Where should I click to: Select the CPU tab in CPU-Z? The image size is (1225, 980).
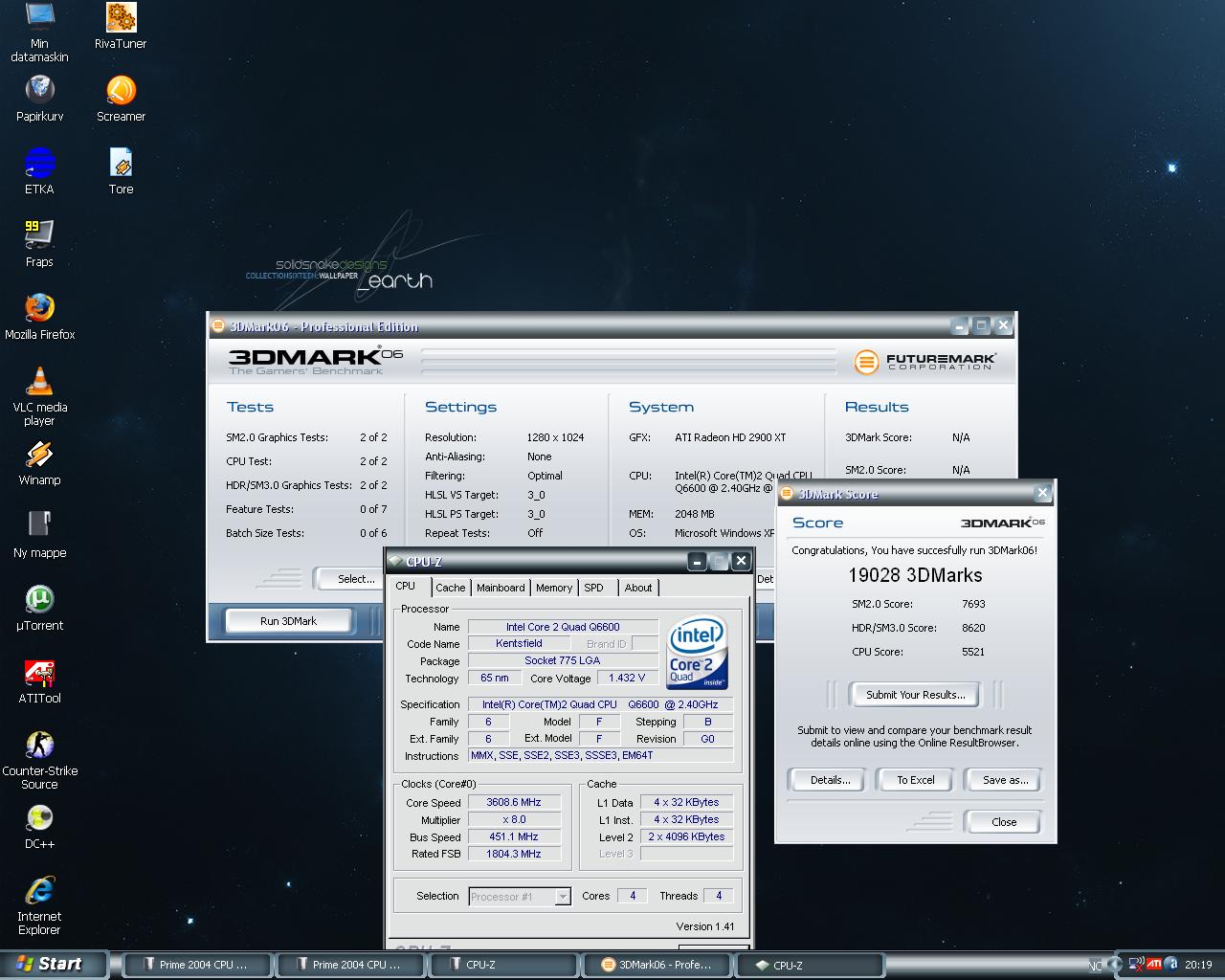point(406,587)
